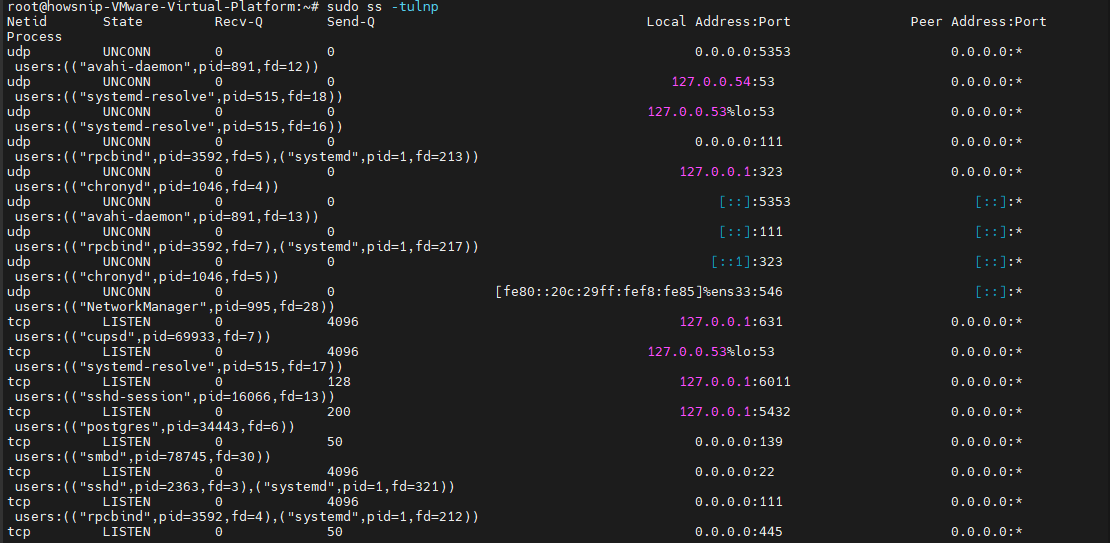This screenshot has width=1110, height=543.
Task: Select the 'Recv-Q' column header
Action: 239,22
